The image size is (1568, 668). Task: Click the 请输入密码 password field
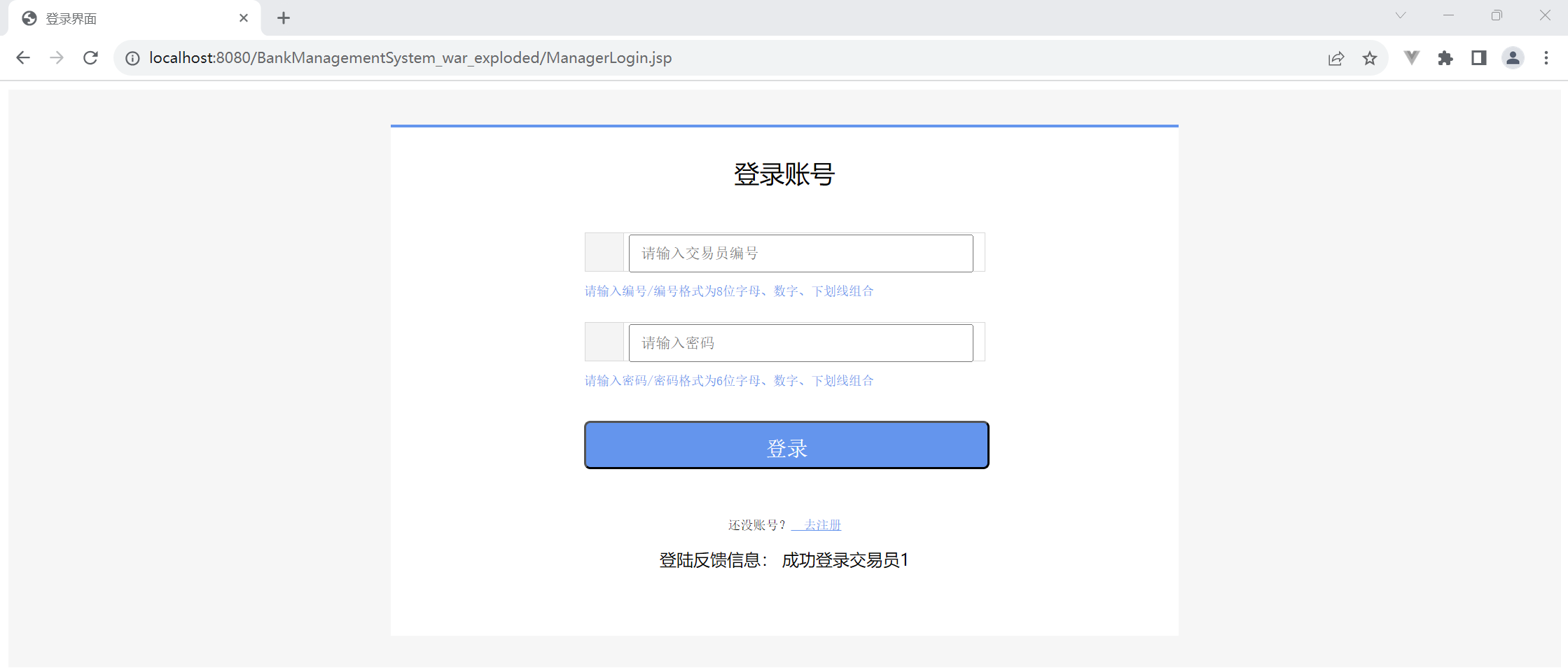pos(800,343)
